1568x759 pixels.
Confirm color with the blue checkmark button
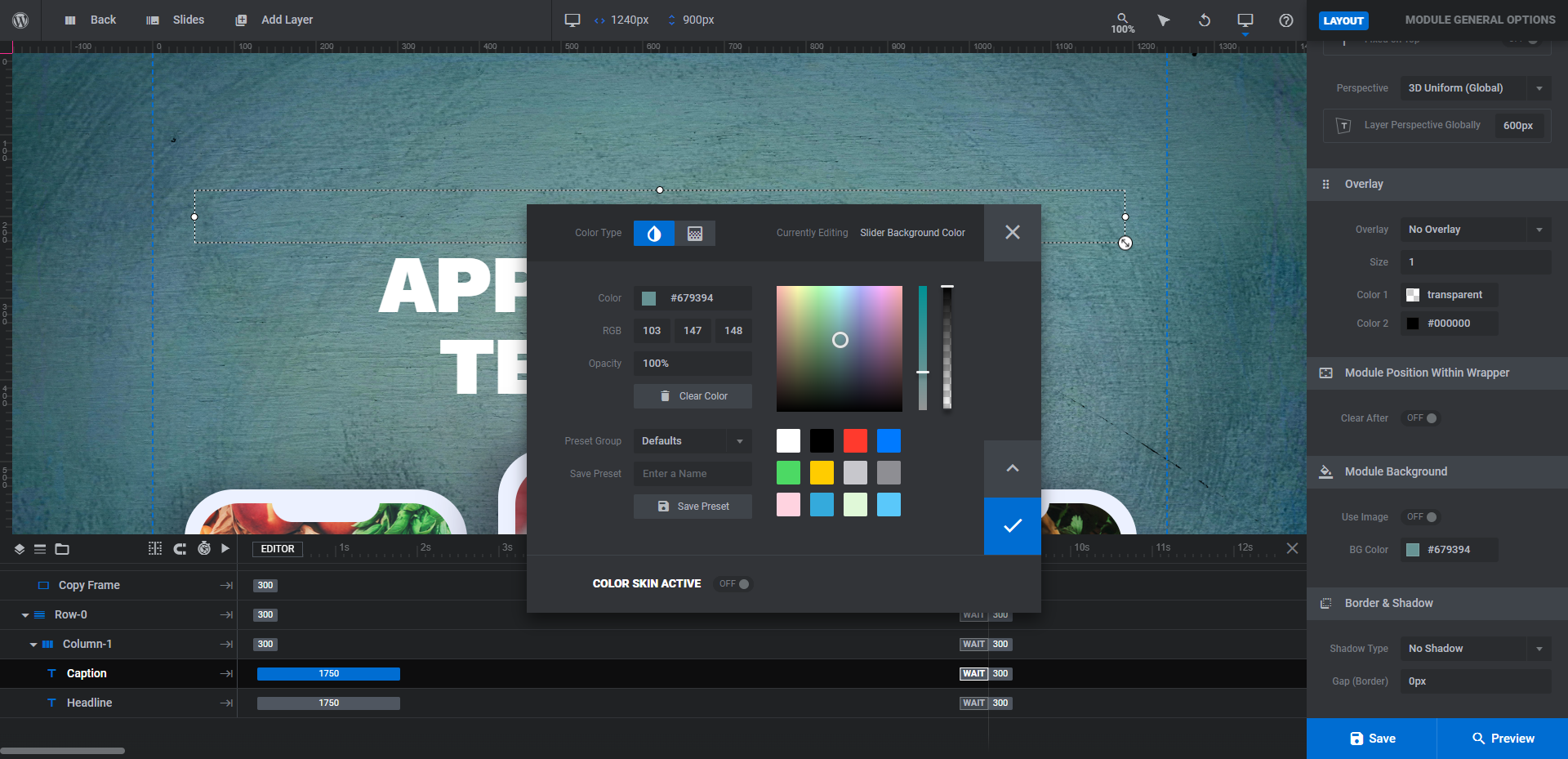click(x=1013, y=526)
